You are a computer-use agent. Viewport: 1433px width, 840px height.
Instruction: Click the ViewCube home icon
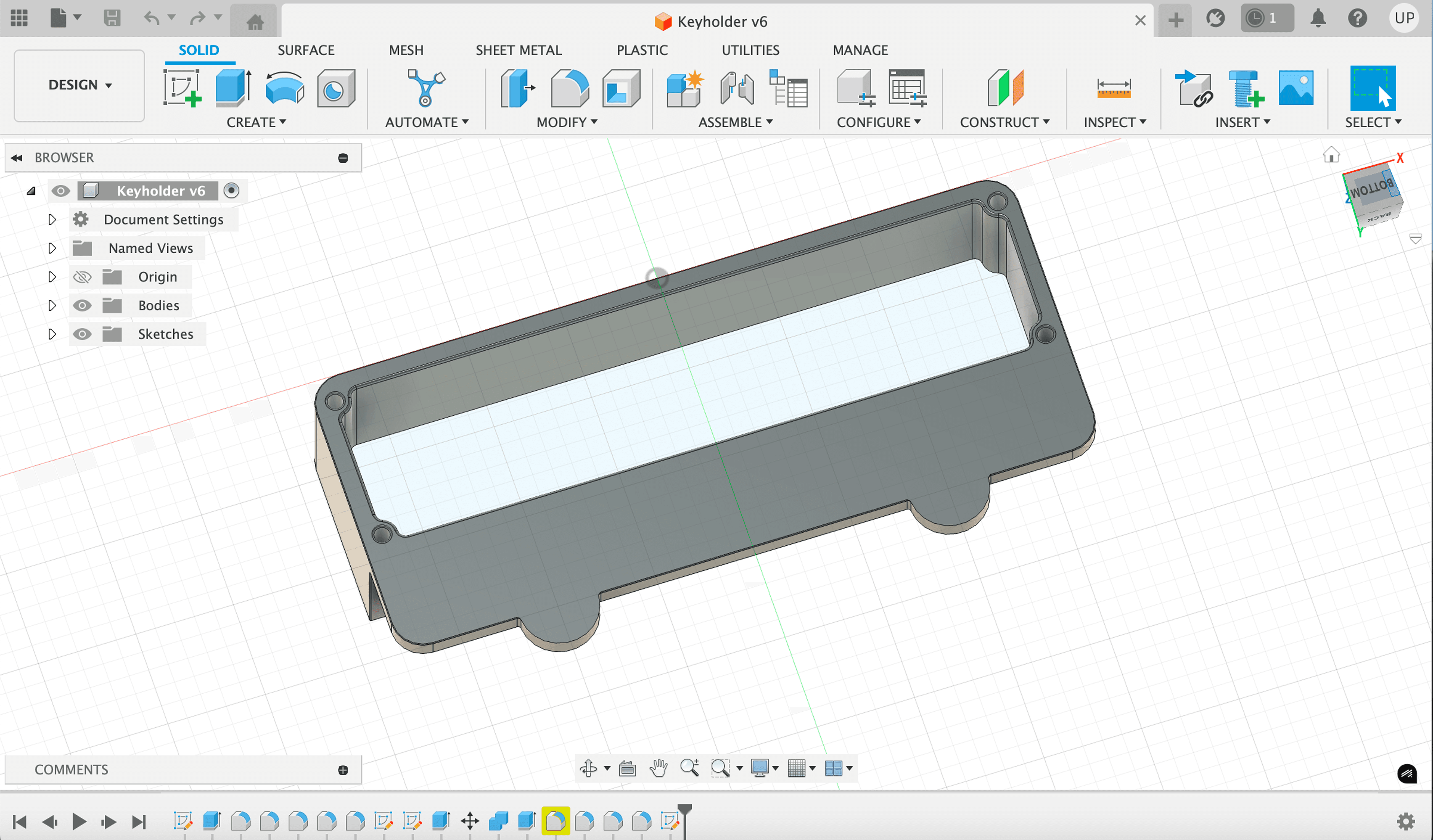coord(1331,155)
